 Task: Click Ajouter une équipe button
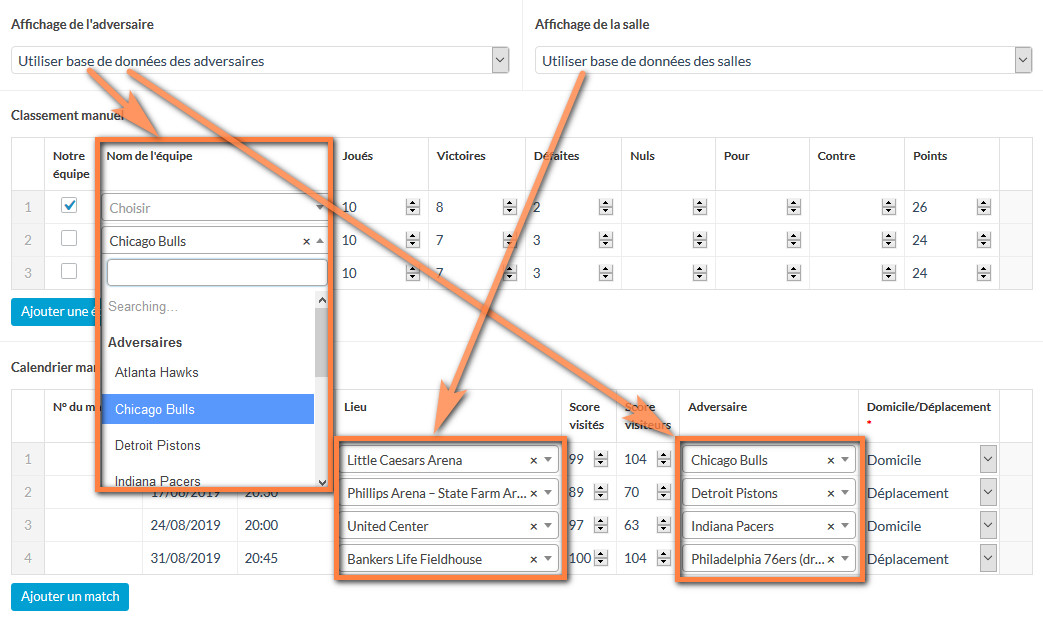click(x=55, y=311)
